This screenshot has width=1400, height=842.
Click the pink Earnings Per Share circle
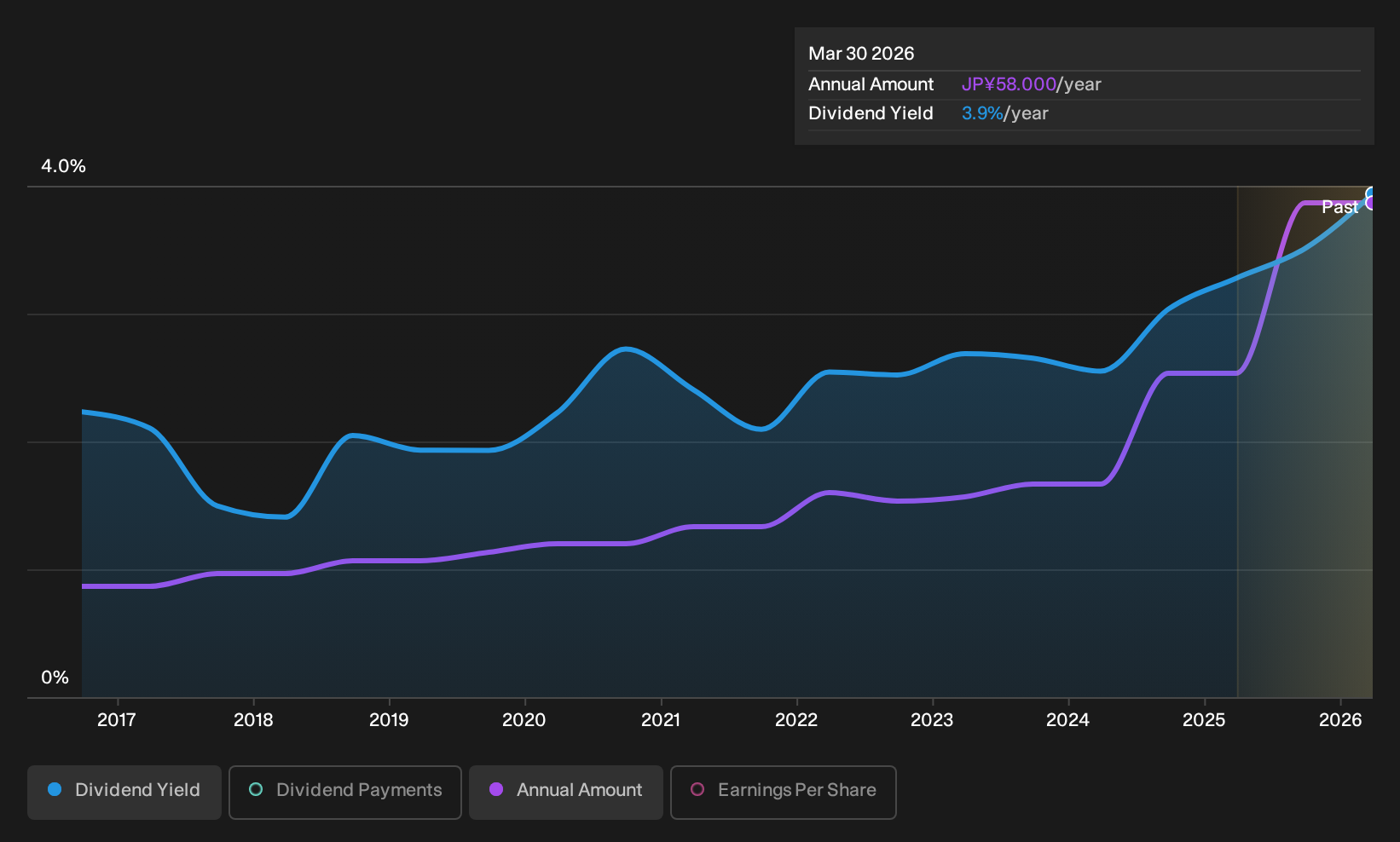coord(697,790)
